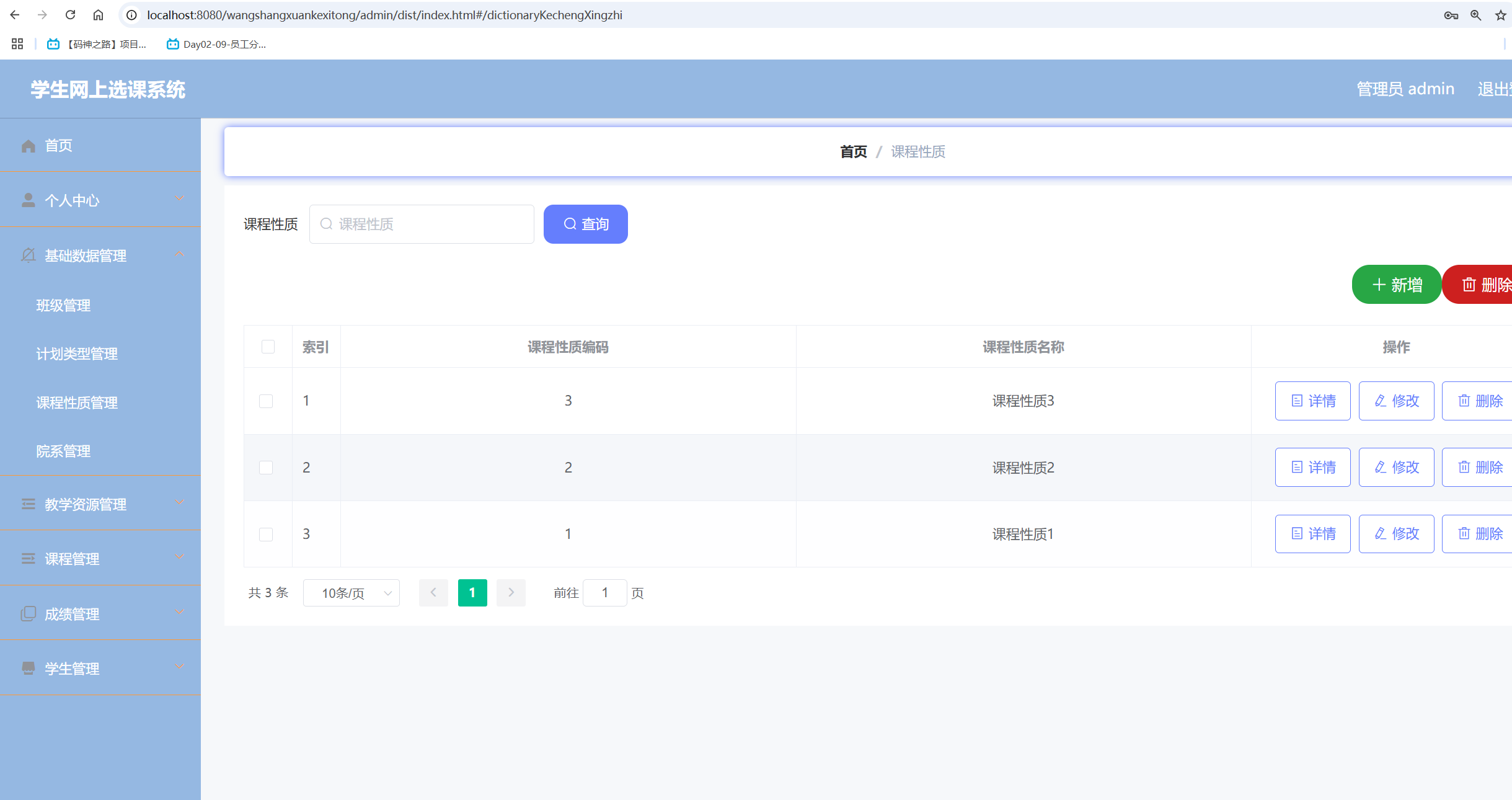This screenshot has width=1512, height=800.
Task: Click the zoom magnifier icon in address bar
Action: [x=1475, y=16]
